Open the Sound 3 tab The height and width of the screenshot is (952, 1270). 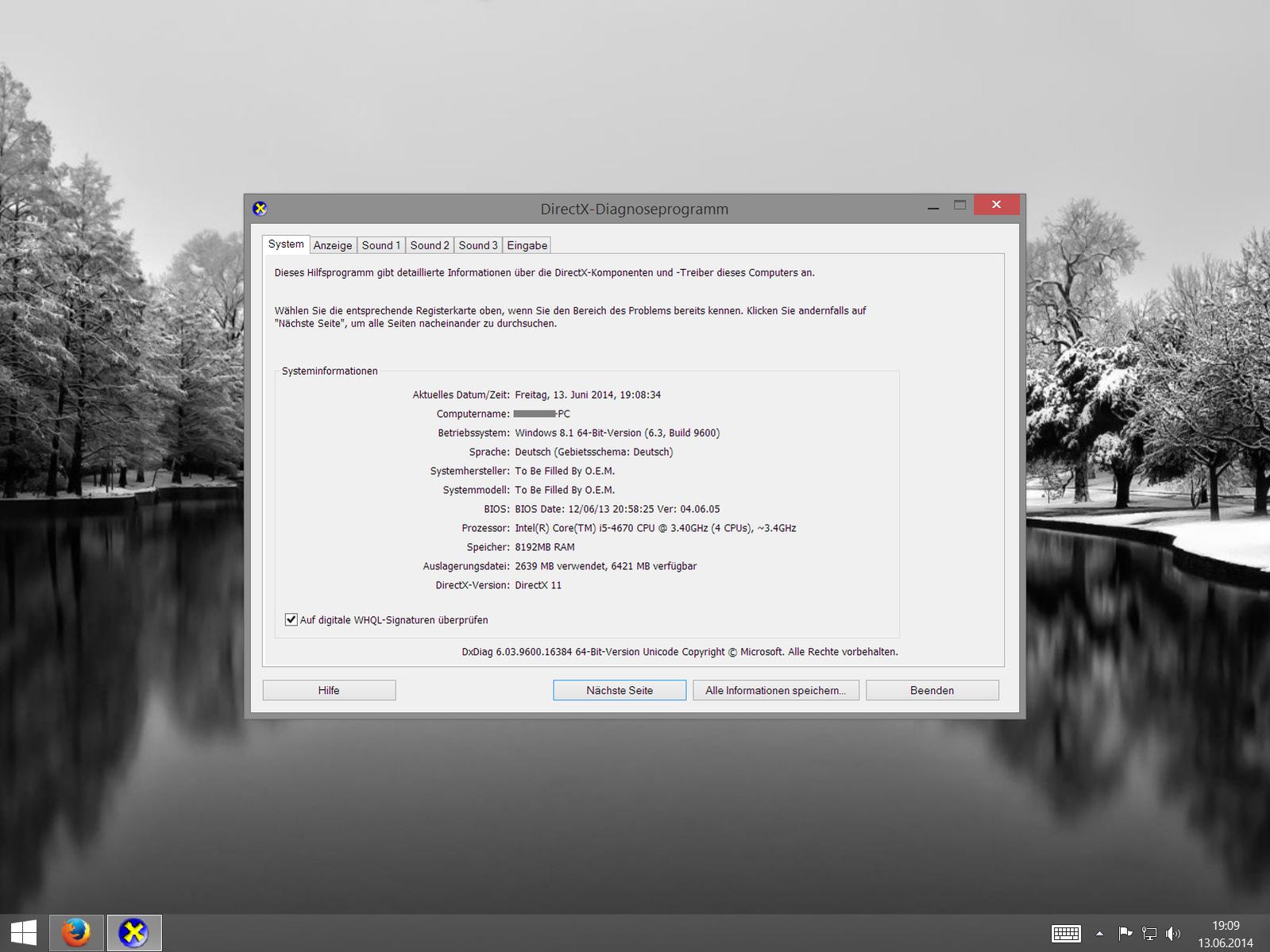coord(478,245)
